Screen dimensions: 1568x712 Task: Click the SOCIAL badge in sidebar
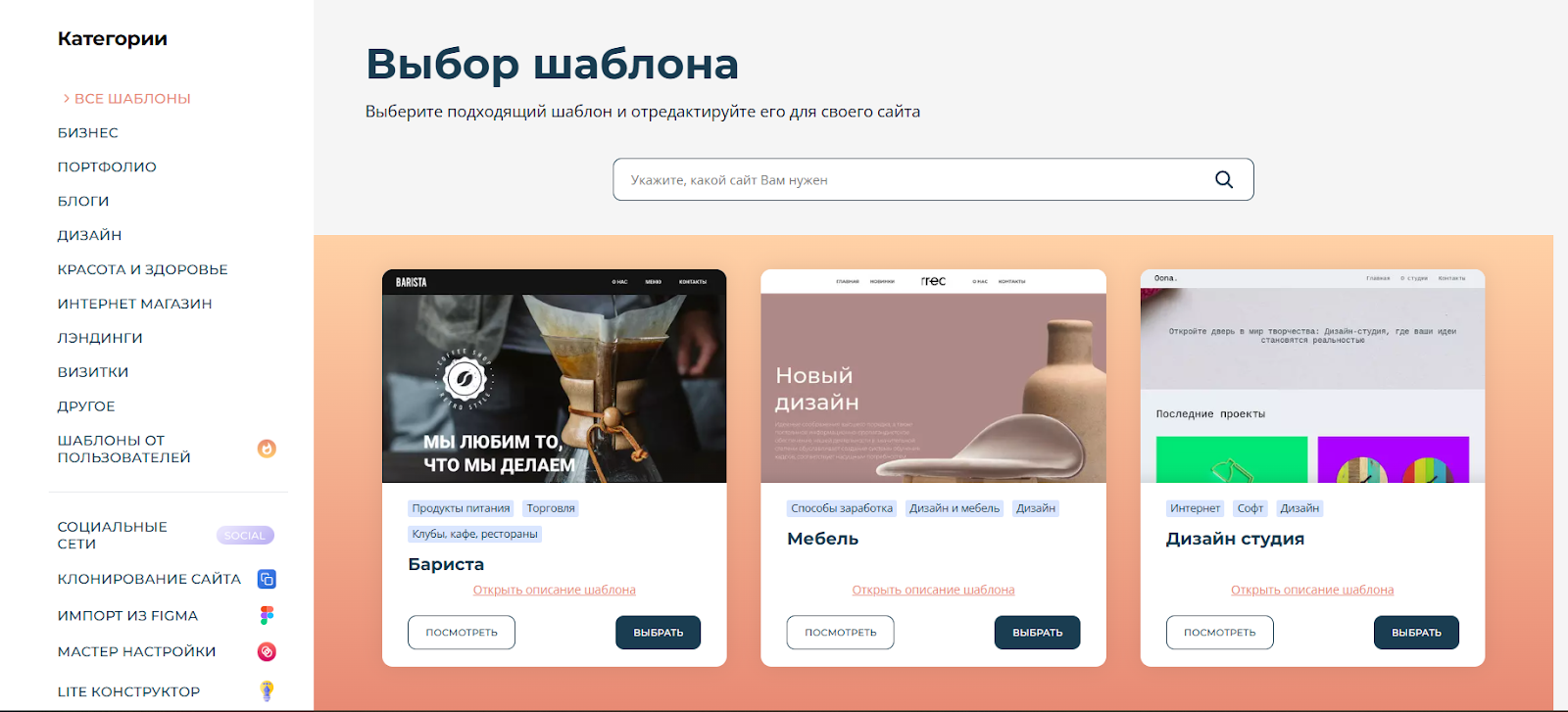click(x=245, y=535)
